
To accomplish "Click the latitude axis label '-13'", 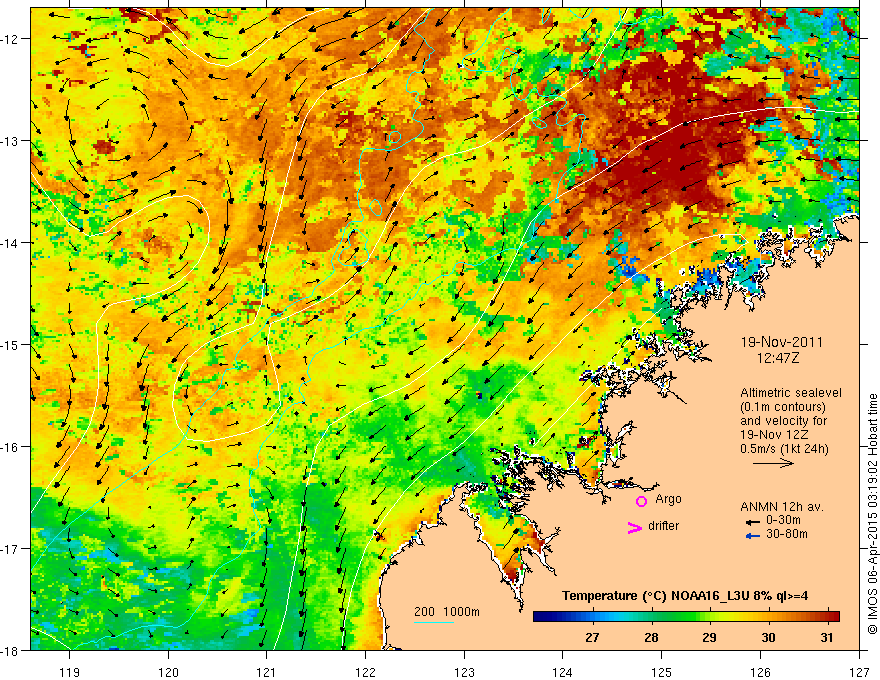I will click(x=10, y=141).
